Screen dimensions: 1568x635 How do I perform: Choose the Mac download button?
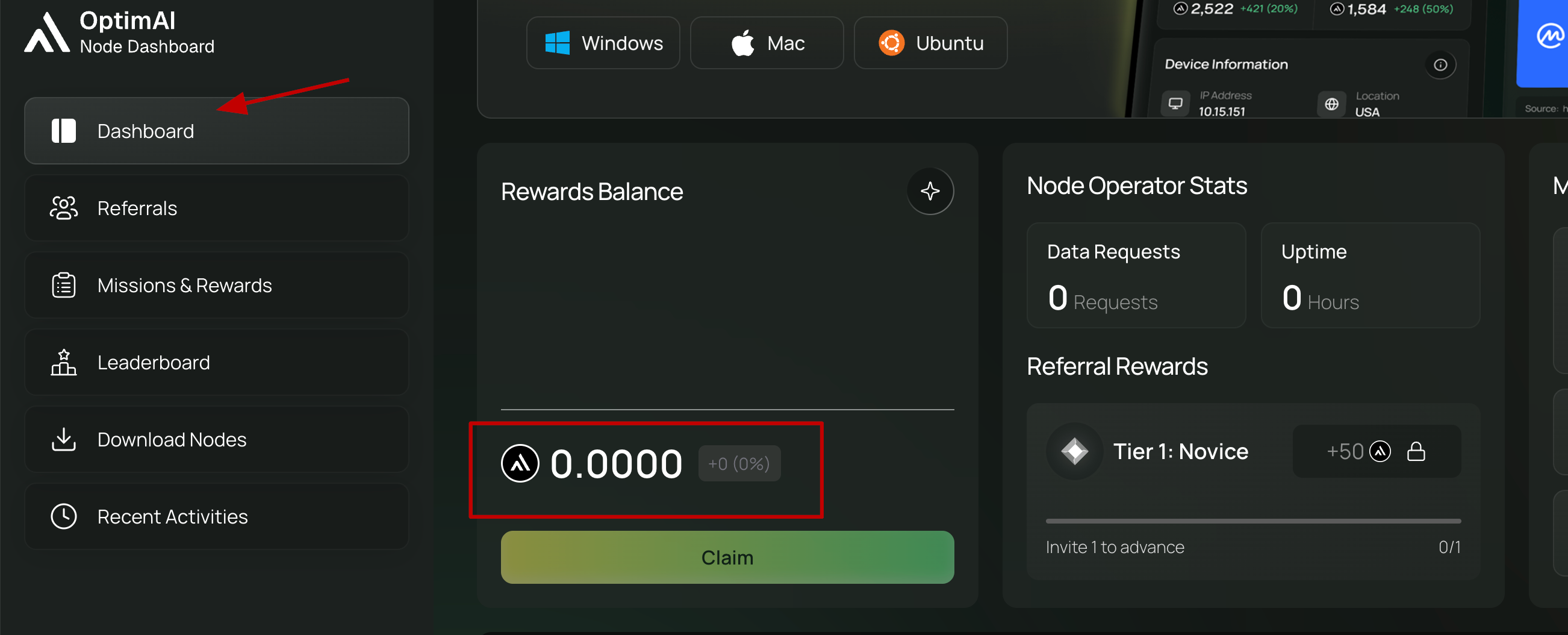click(767, 43)
